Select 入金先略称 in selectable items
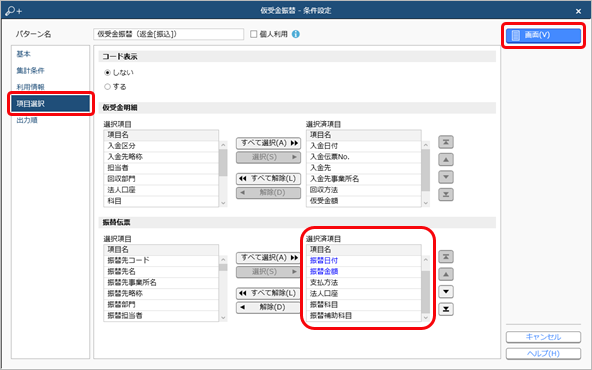 161,157
